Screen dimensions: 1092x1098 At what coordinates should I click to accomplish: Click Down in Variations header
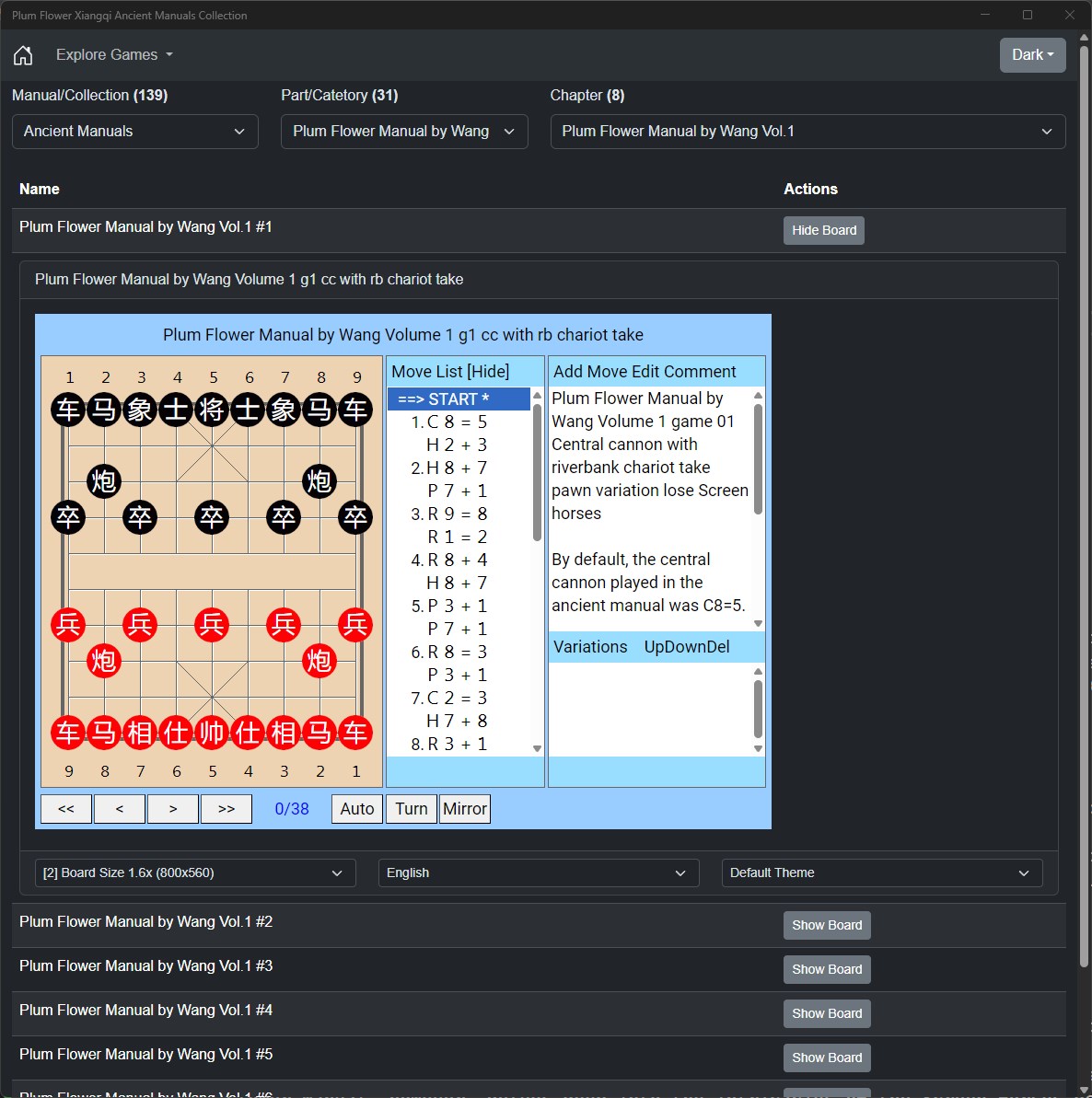pos(684,647)
